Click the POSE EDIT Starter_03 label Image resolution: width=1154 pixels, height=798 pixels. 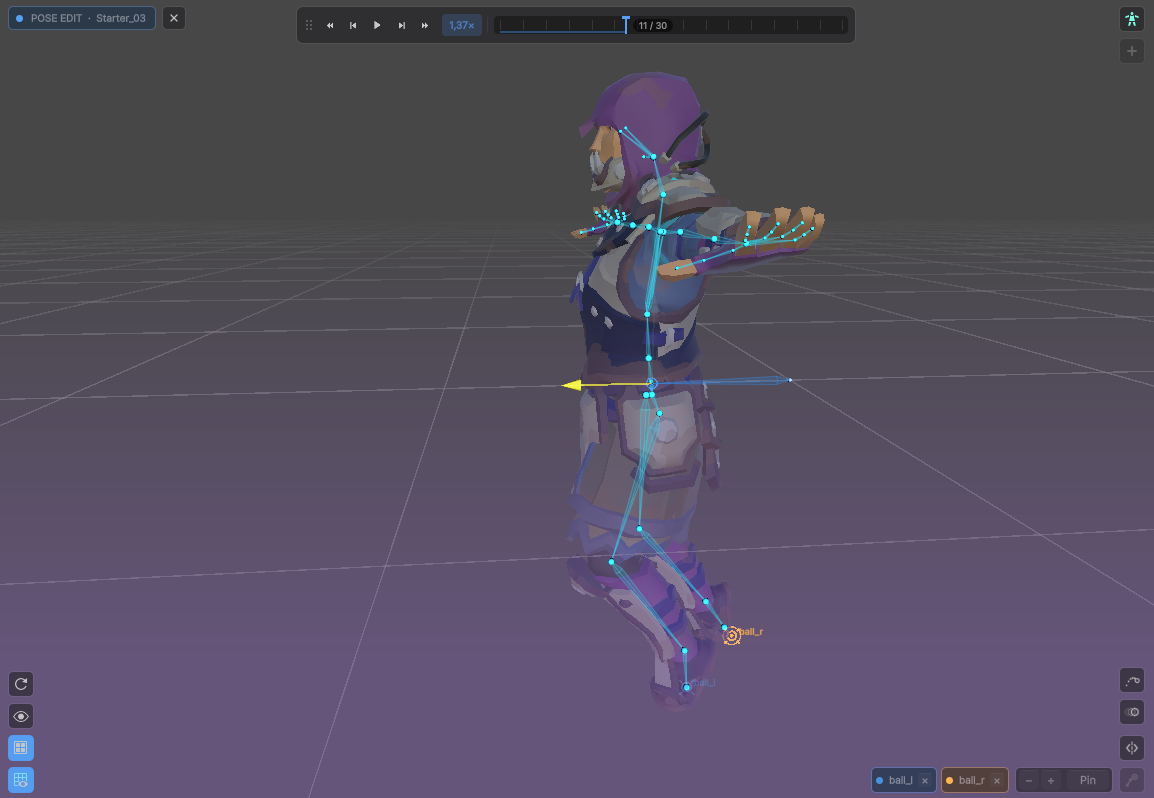[82, 18]
